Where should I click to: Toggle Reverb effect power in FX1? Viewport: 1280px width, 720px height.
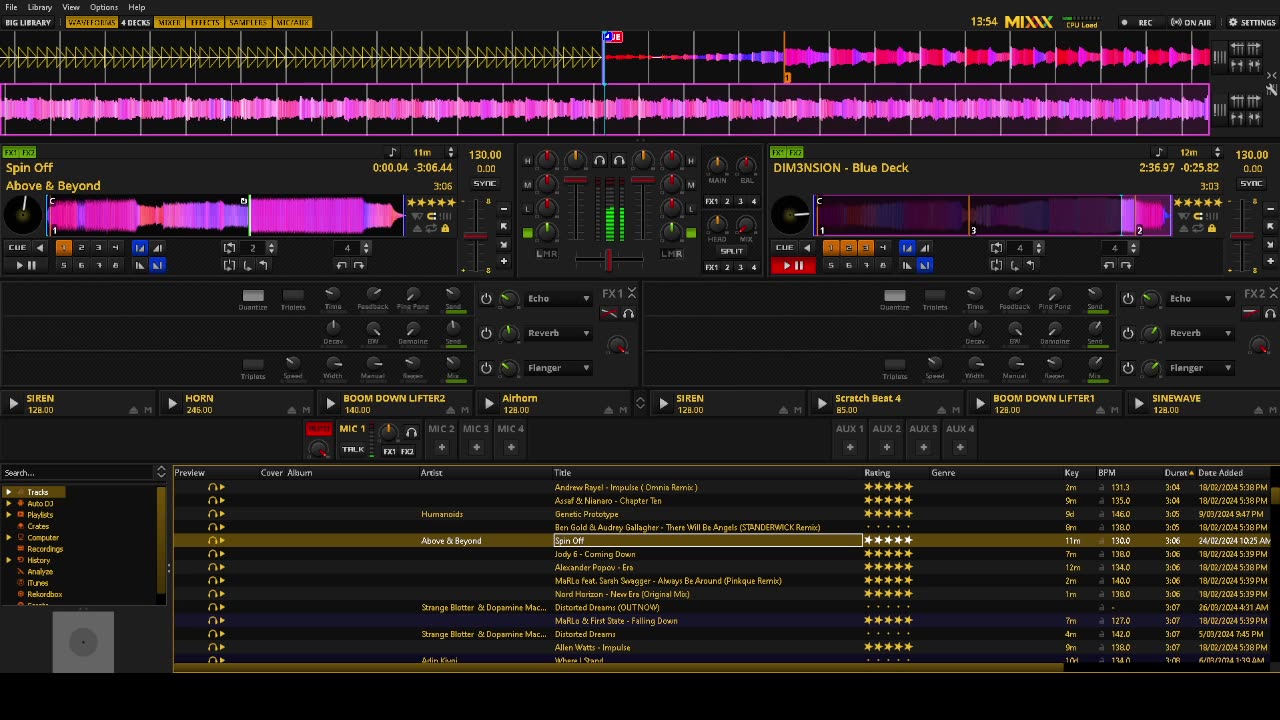[x=486, y=333]
